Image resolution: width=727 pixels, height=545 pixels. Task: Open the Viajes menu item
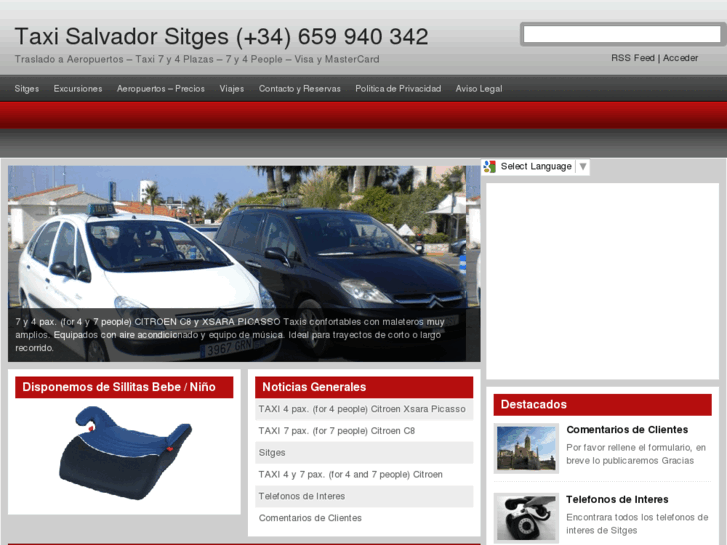click(232, 89)
